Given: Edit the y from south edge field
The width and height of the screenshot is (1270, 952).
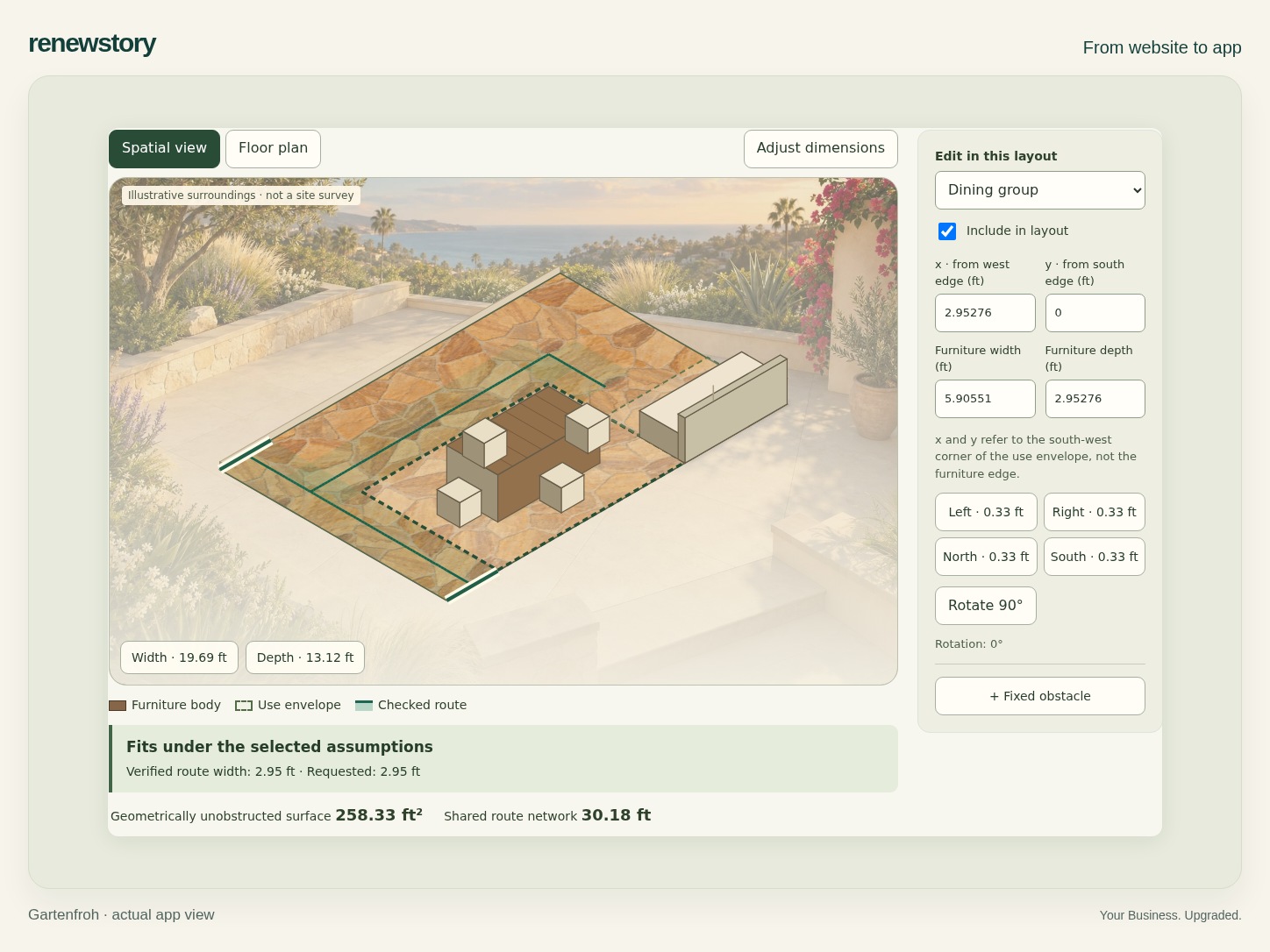Looking at the screenshot, I should (1095, 313).
